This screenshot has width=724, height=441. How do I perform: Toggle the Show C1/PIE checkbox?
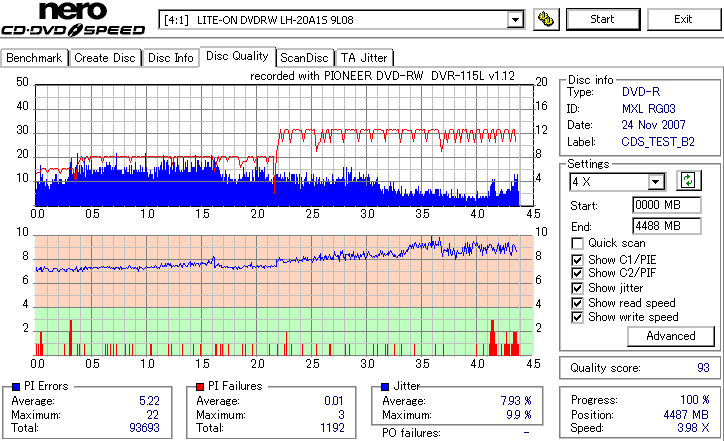pos(577,260)
